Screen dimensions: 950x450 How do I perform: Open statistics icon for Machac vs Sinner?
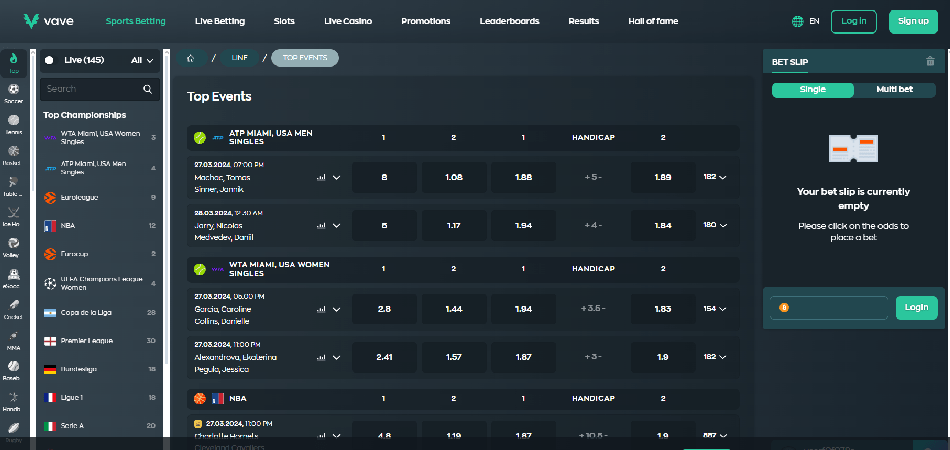pyautogui.click(x=321, y=178)
